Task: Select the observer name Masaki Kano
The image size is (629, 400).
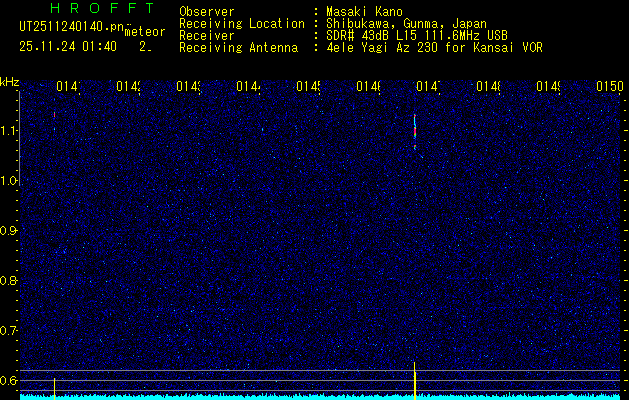Action: pos(364,12)
